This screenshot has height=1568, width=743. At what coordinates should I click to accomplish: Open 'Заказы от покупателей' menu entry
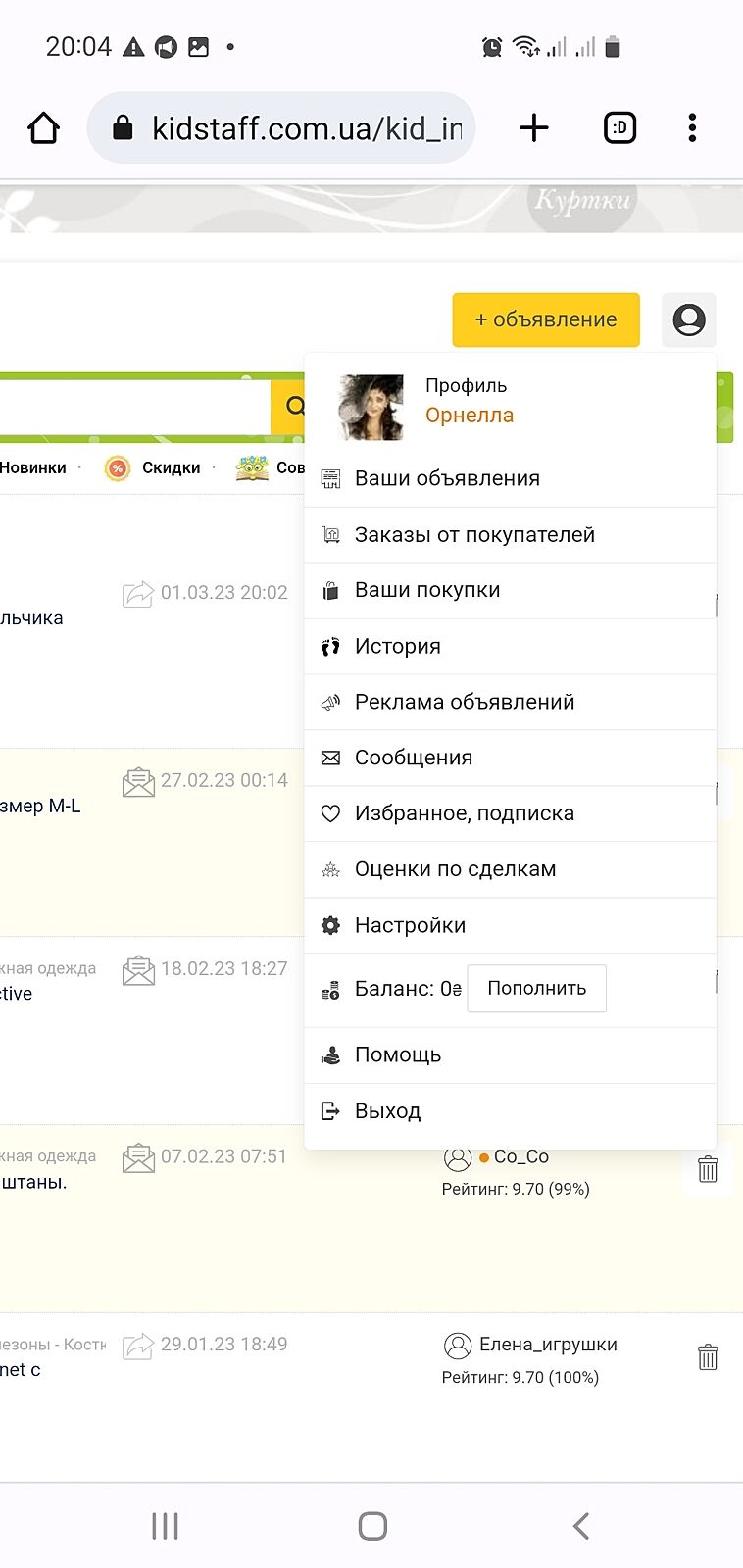click(474, 535)
